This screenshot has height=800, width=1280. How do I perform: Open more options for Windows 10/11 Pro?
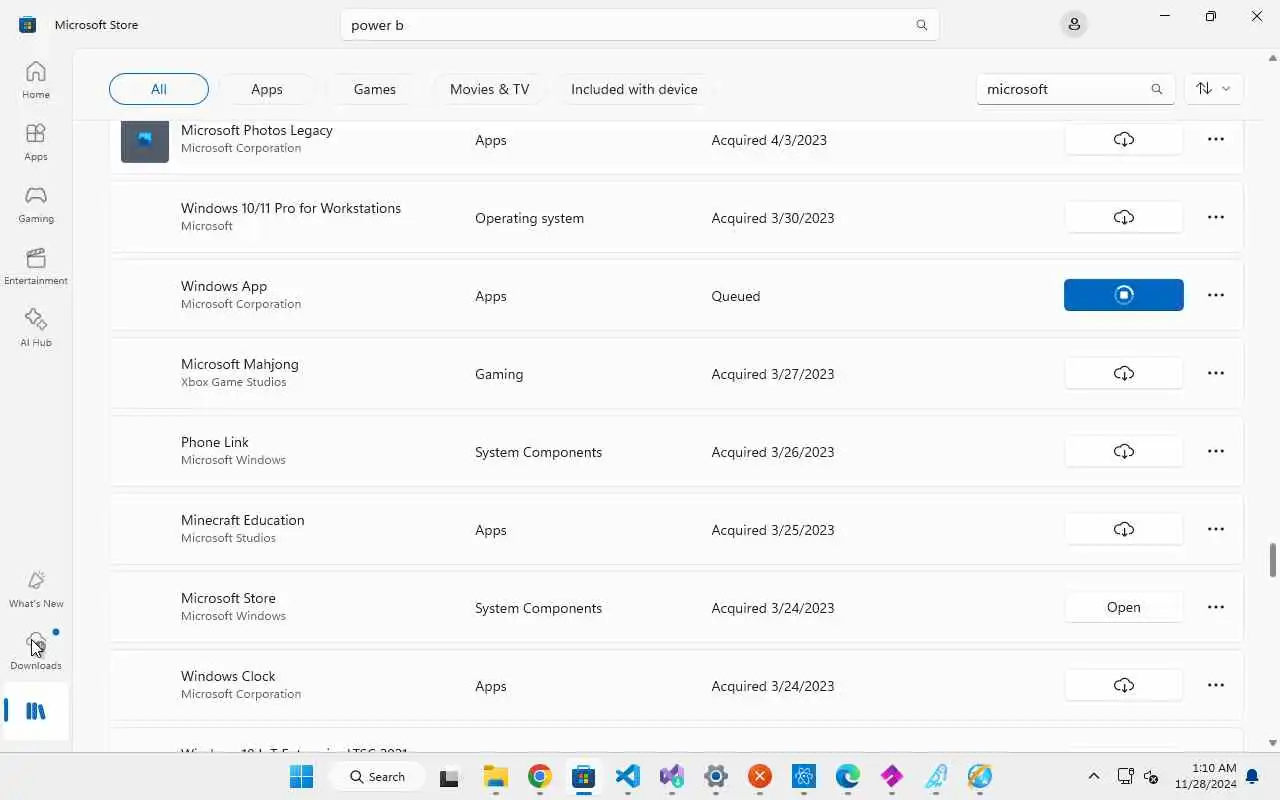click(1216, 217)
